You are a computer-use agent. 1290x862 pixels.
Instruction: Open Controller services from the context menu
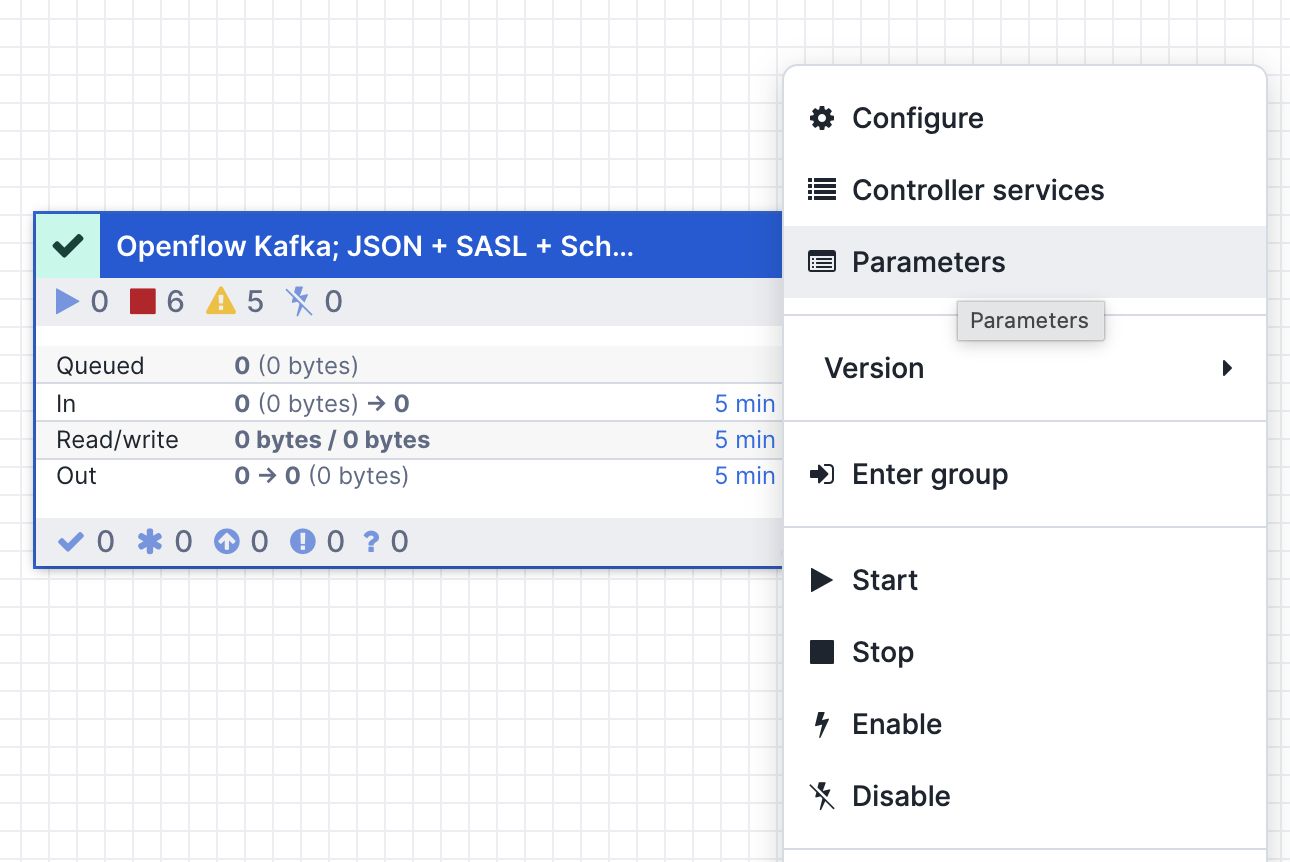pos(1025,190)
